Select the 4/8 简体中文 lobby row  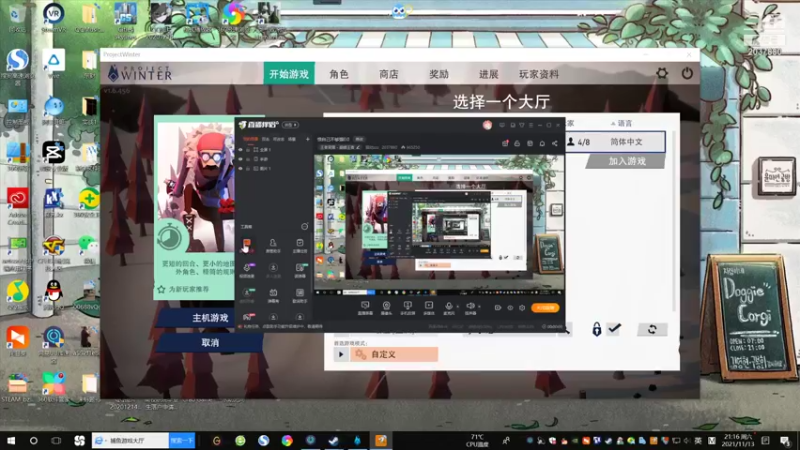614,142
